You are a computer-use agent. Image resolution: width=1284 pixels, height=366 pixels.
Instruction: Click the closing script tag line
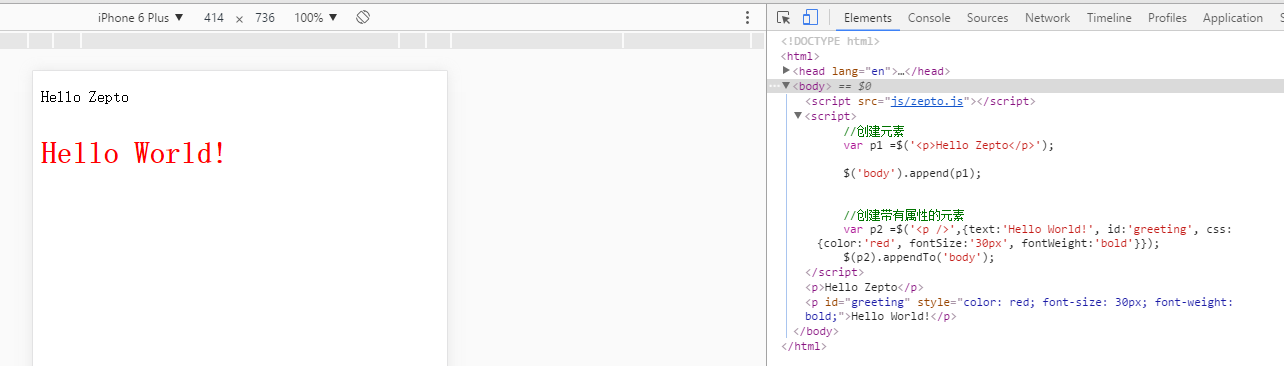pos(835,272)
